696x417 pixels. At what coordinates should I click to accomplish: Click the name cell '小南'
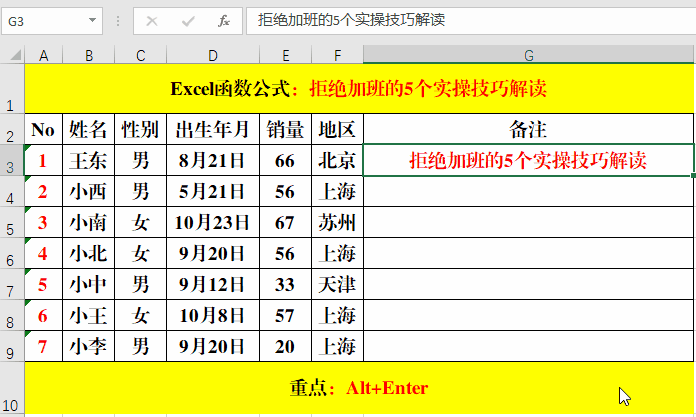point(89,222)
